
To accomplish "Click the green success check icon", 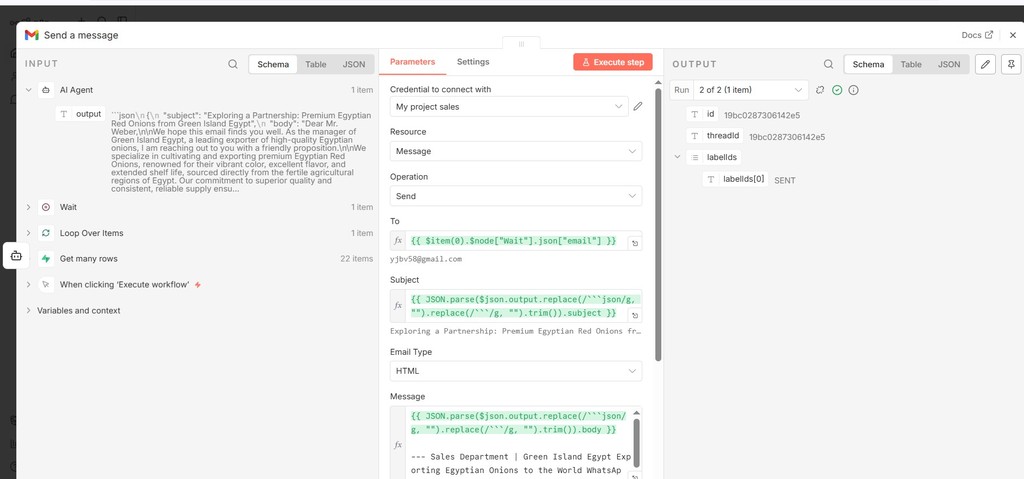I will tap(837, 90).
